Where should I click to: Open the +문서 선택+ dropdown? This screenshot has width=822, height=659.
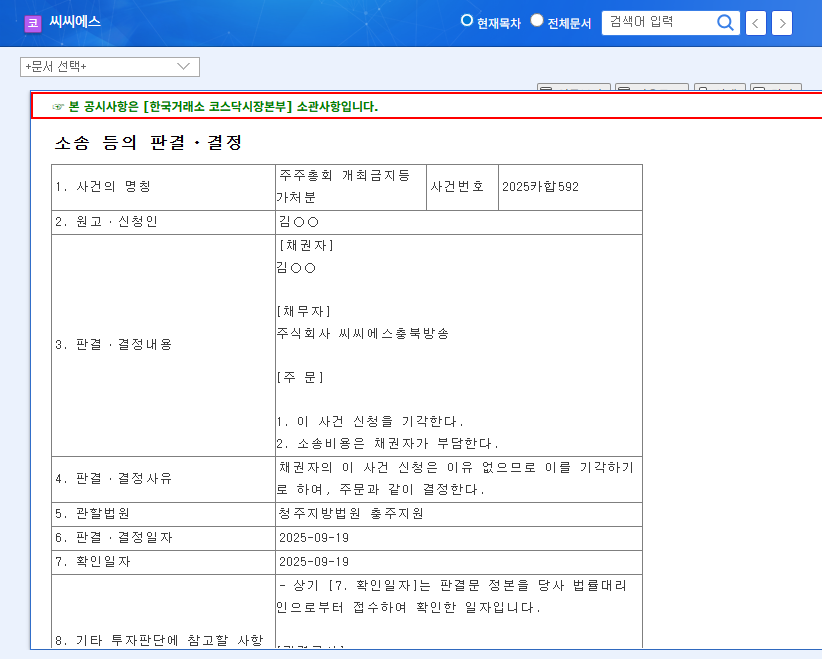click(110, 67)
